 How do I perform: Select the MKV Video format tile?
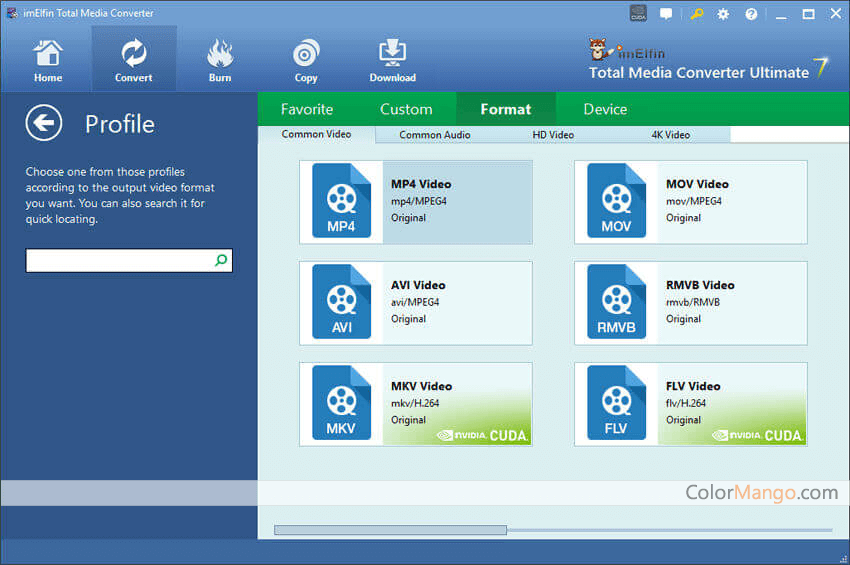click(x=415, y=404)
